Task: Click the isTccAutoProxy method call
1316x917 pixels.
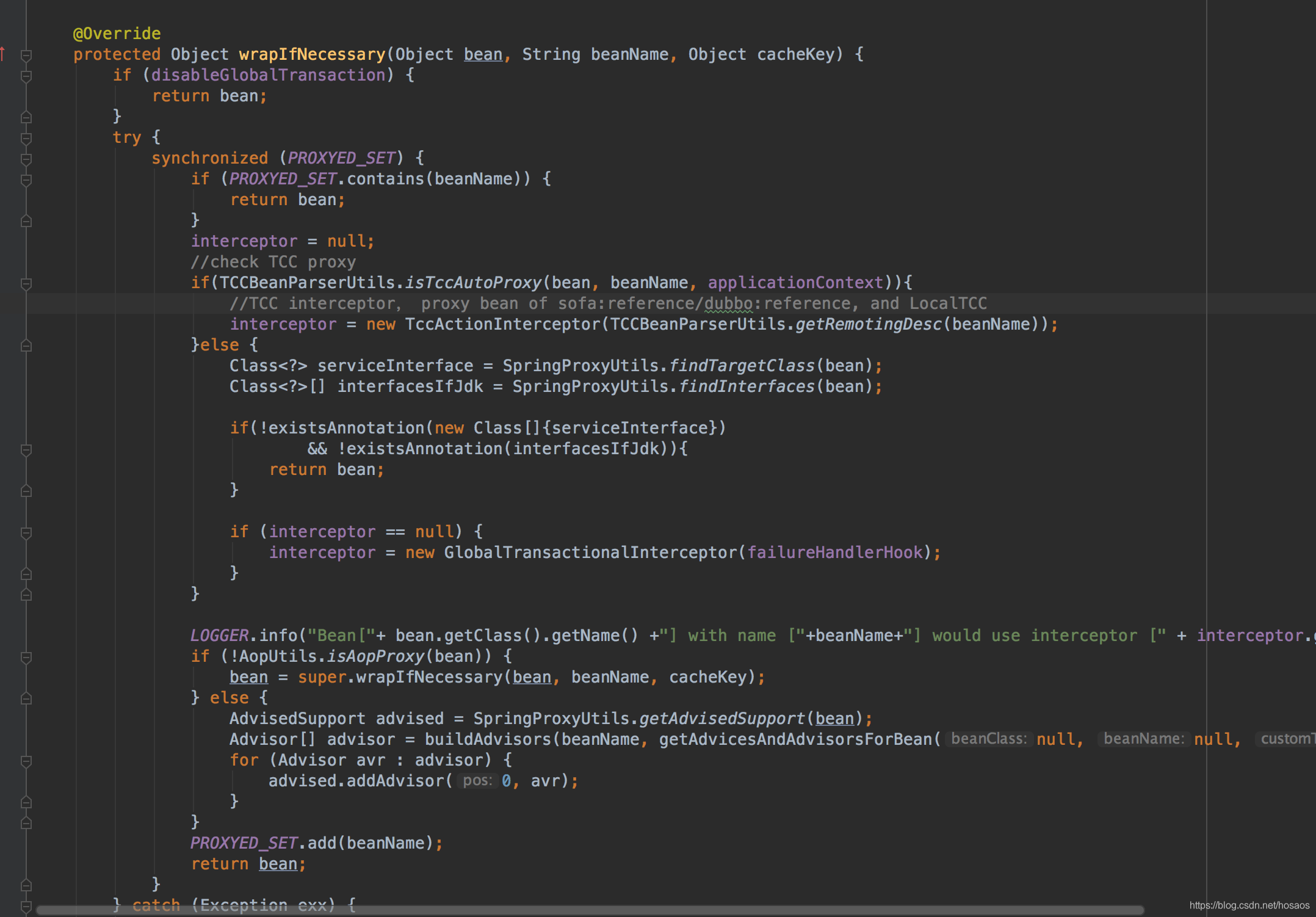Action: click(x=473, y=283)
